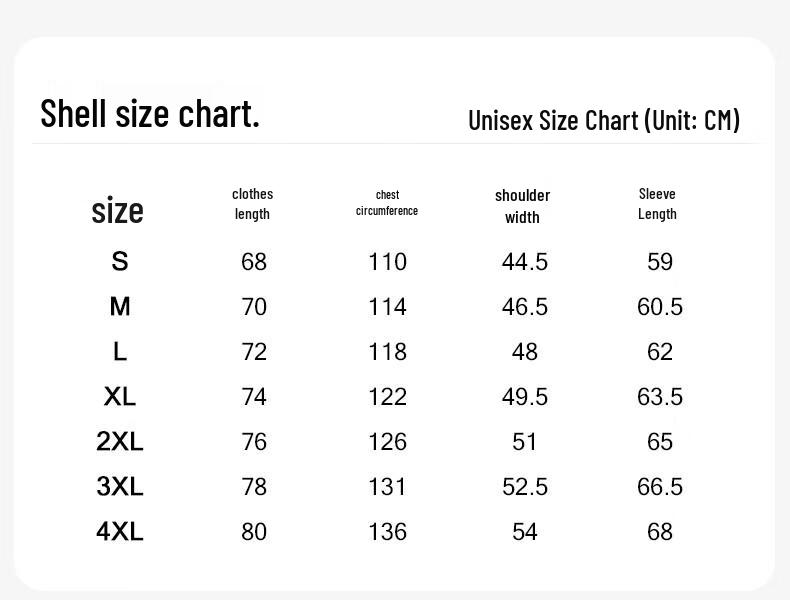The width and height of the screenshot is (790, 600).
Task: Click the S size row label
Action: pyautogui.click(x=120, y=262)
